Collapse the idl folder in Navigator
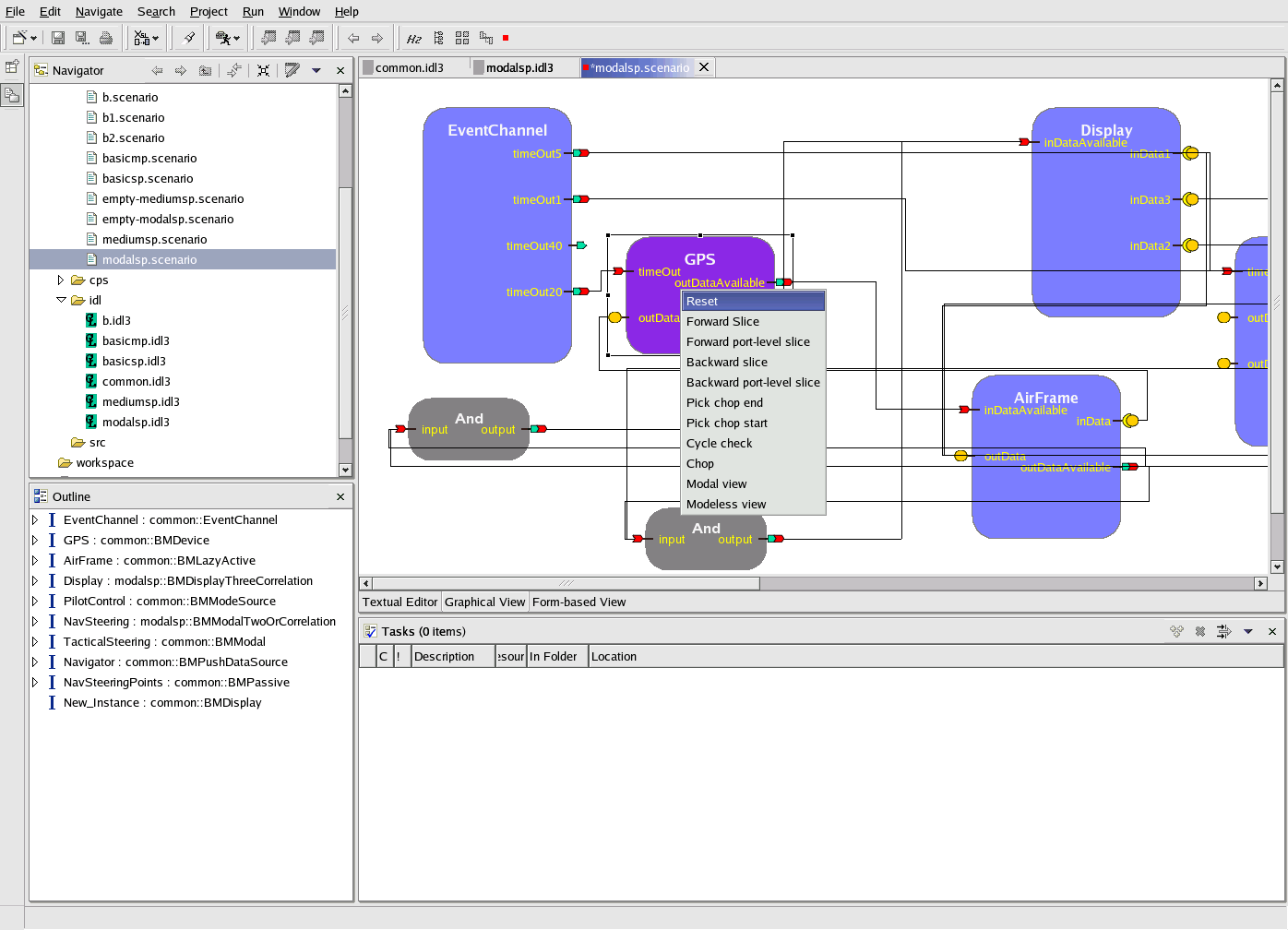This screenshot has width=1288, height=930. tap(61, 300)
